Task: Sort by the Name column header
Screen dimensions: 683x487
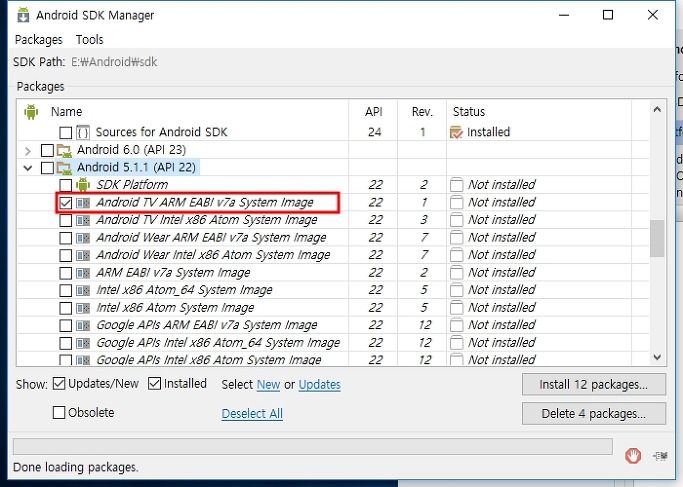Action: pyautogui.click(x=67, y=112)
